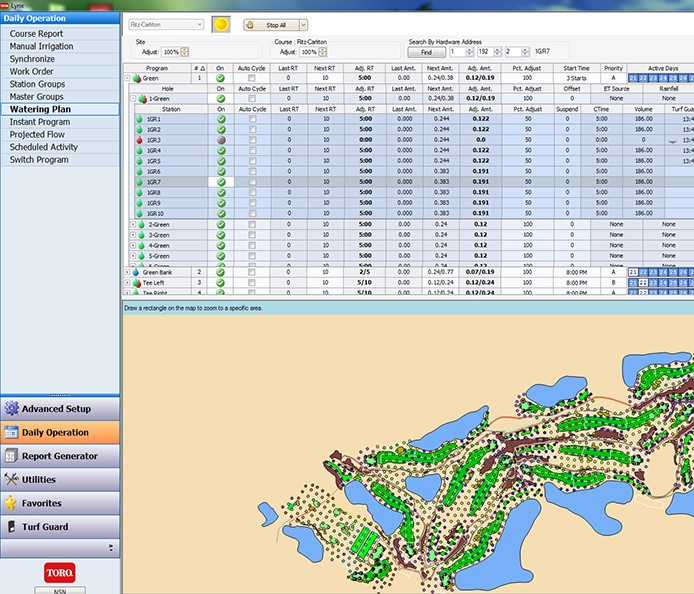
Task: Check Auto Cycle for Tee Left
Action: [251, 282]
